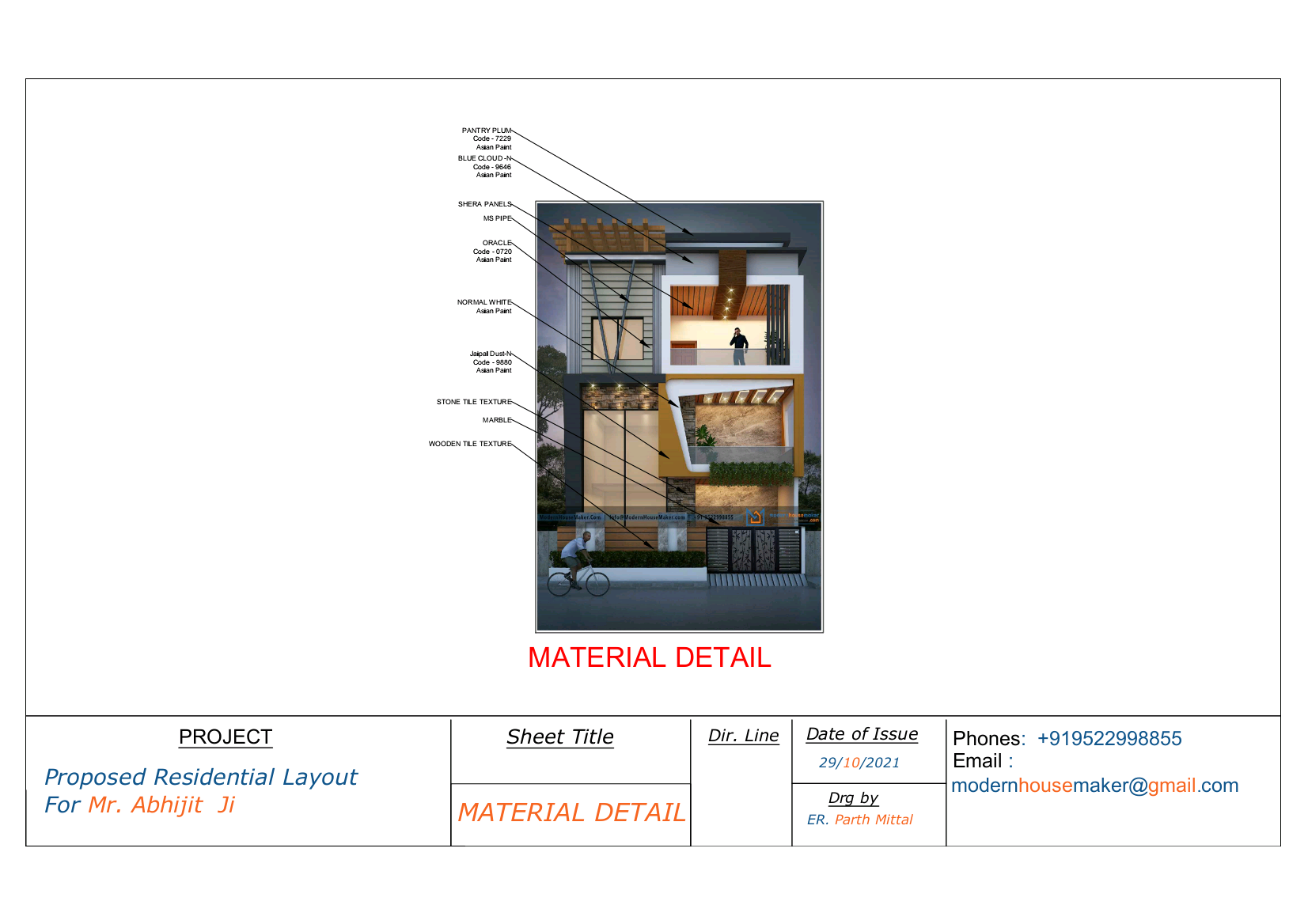Select the red 'MATERIAL DETAIL' heading below the image
The height and width of the screenshot is (924, 1308).
649,657
